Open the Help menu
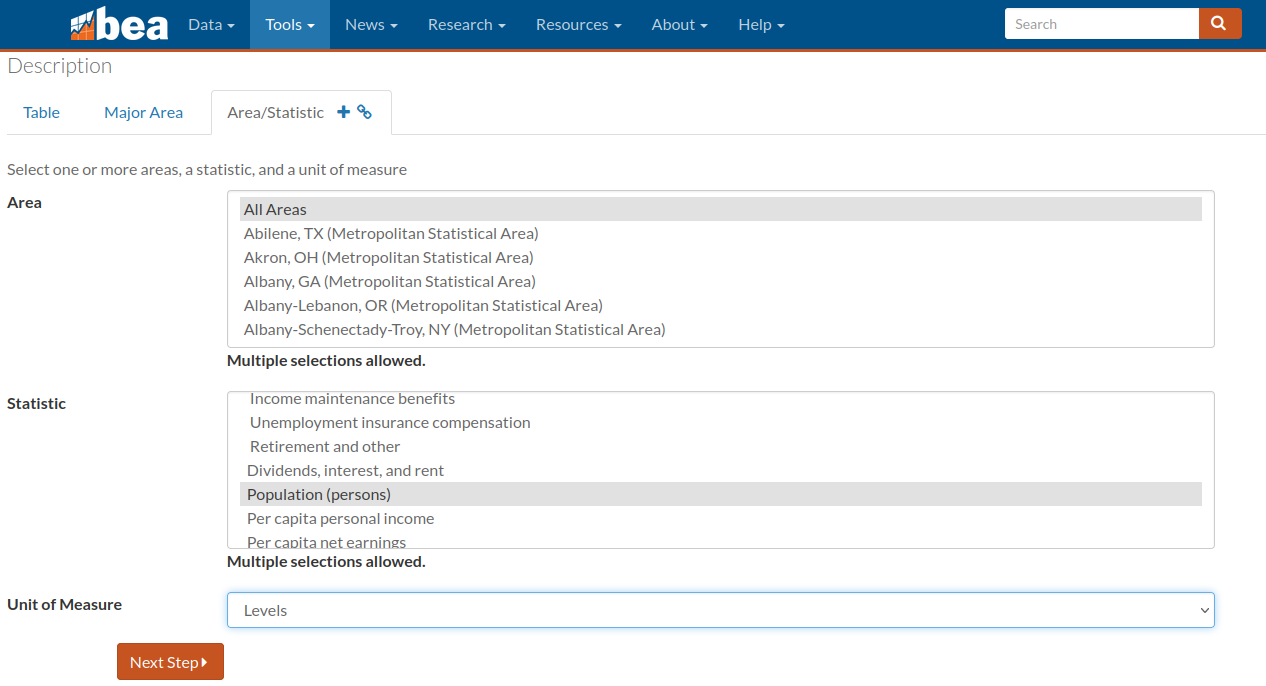The image size is (1266, 686). (x=761, y=24)
